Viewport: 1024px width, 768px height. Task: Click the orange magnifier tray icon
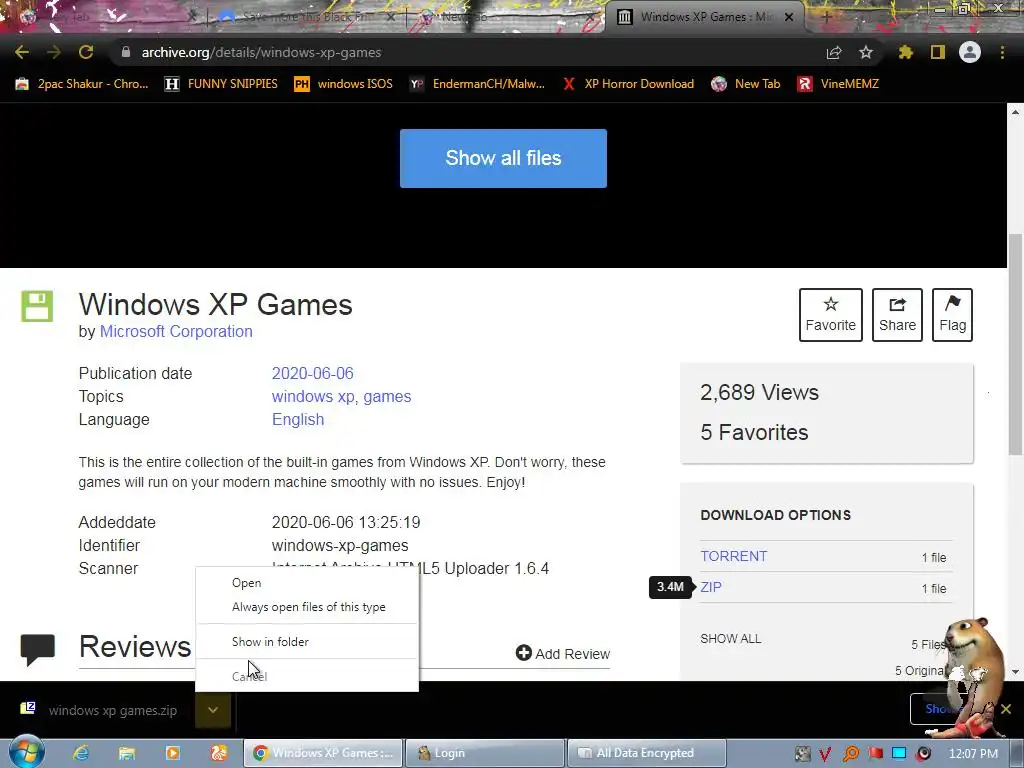(x=850, y=754)
